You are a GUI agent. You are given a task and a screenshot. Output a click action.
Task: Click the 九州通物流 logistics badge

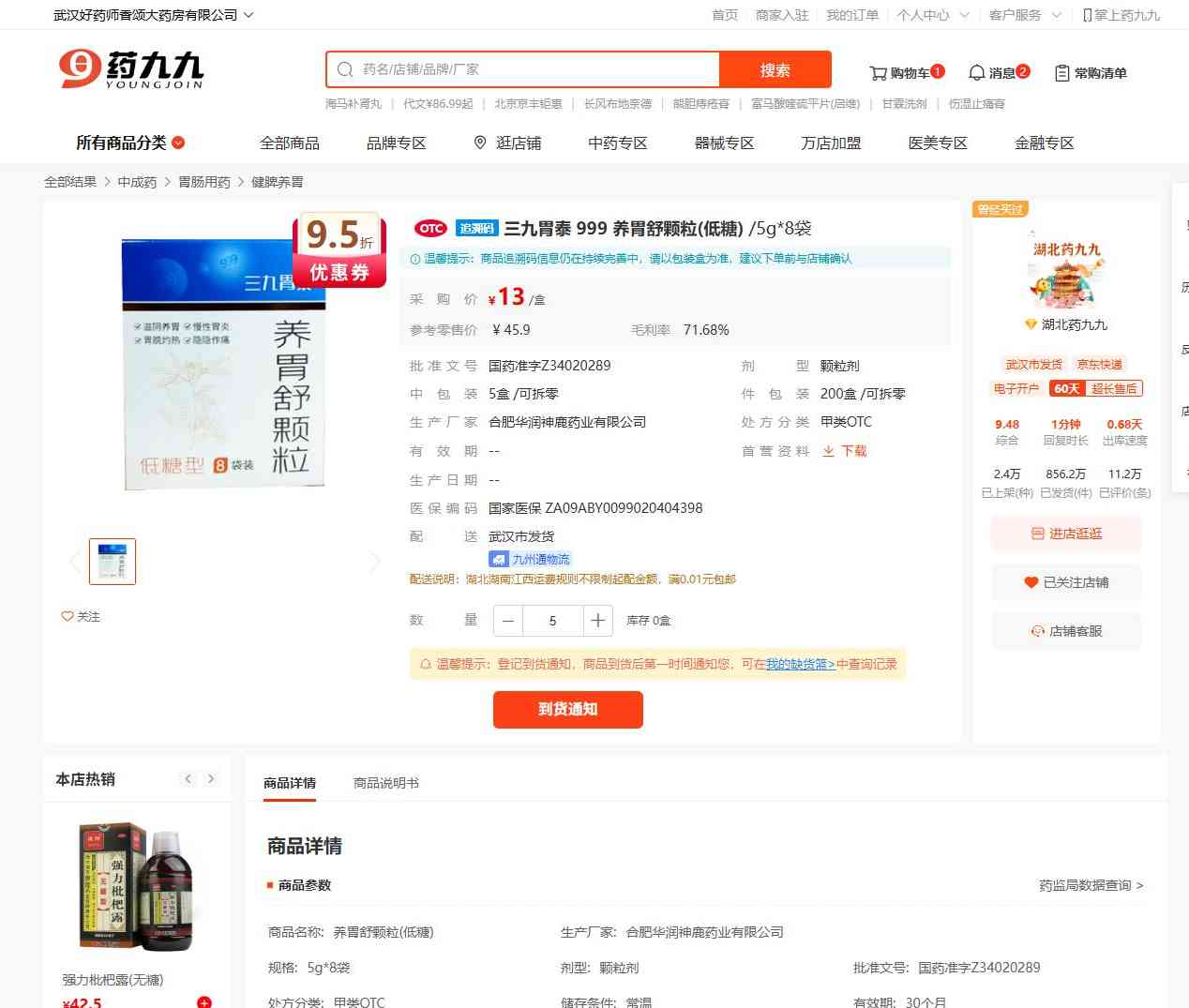tap(531, 559)
